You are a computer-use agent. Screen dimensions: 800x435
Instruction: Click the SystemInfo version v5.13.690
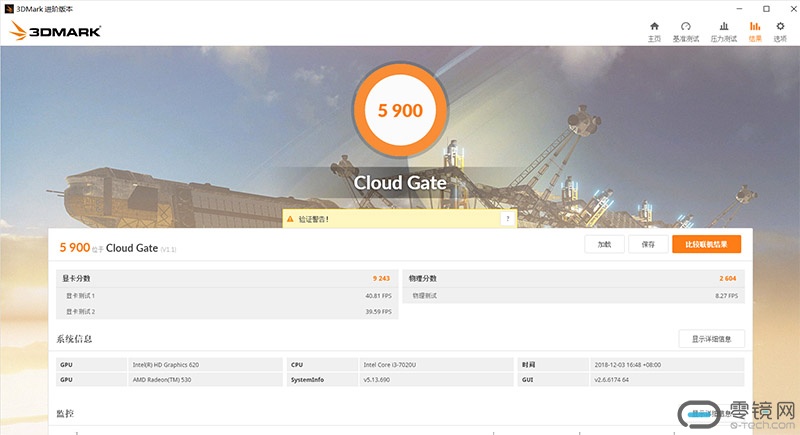(x=436, y=379)
